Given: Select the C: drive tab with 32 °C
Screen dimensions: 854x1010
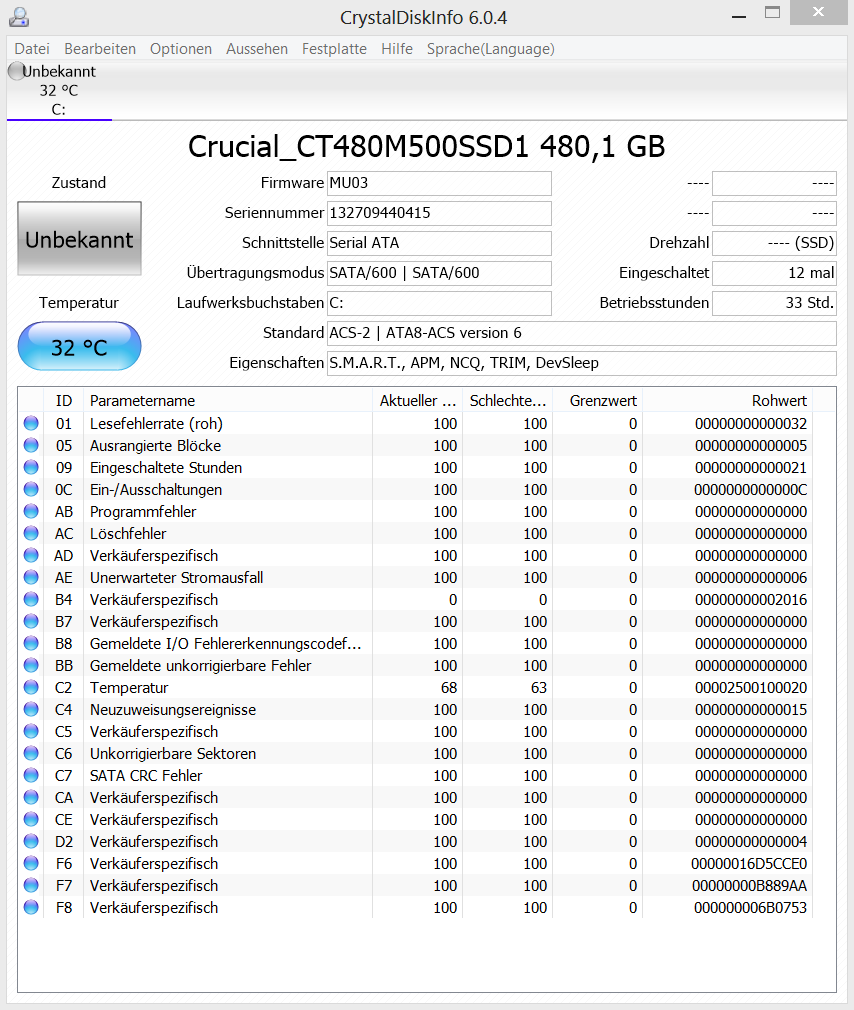Looking at the screenshot, I should click(59, 90).
